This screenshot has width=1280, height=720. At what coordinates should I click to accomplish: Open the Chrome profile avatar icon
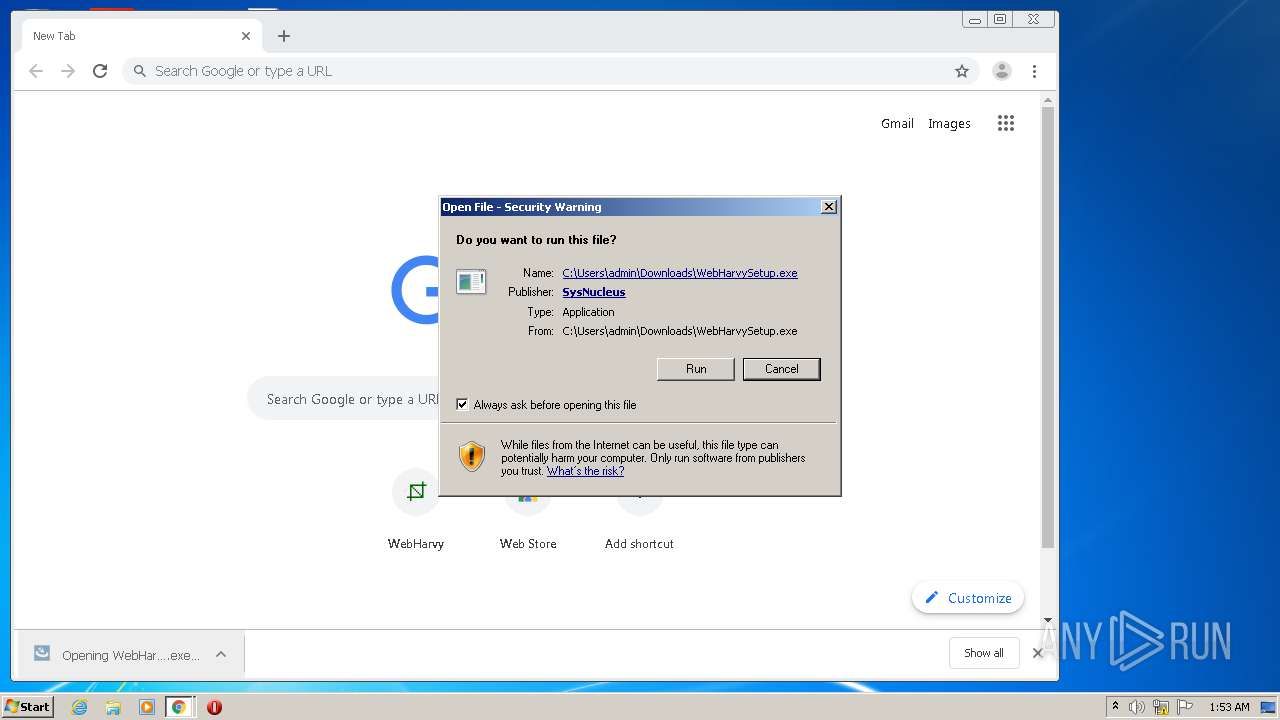point(1001,71)
